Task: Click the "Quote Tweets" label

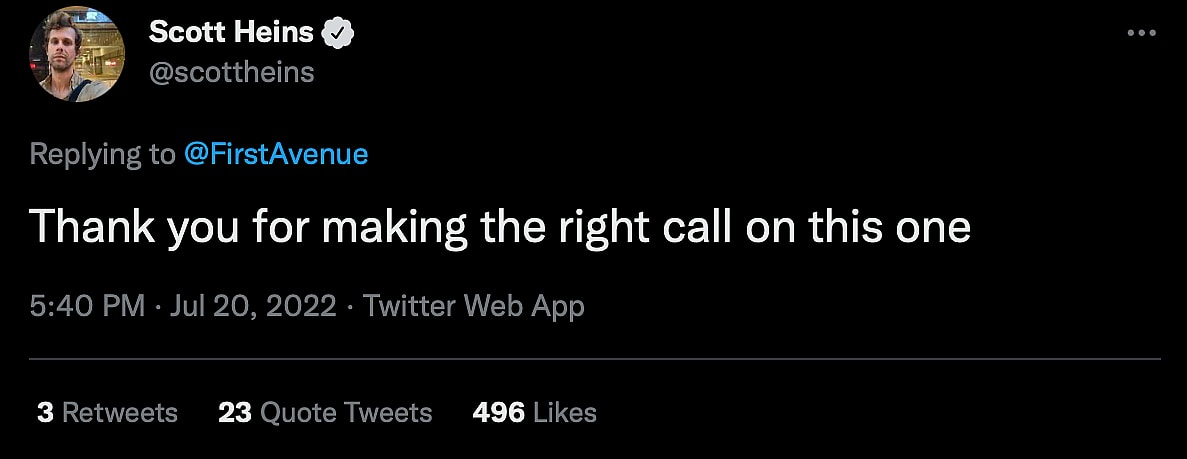Action: [x=346, y=412]
